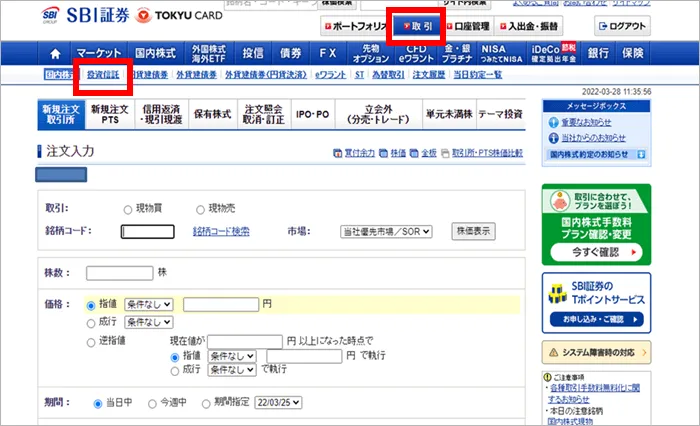
Task: Click the 注文履歴 sub-navigation link
Action: point(429,75)
